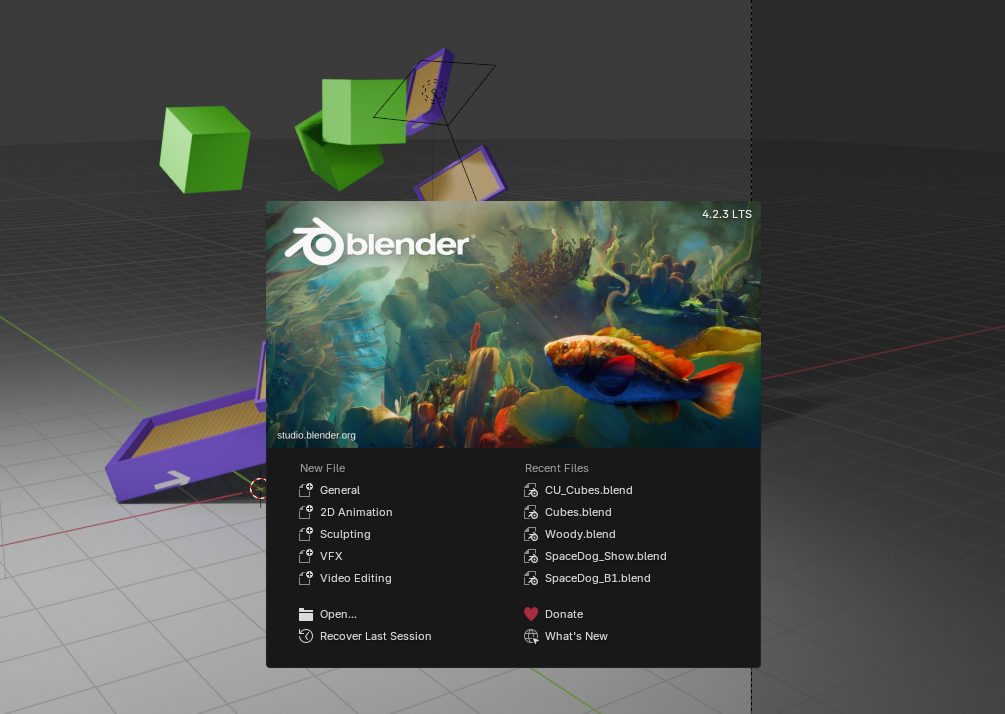
Task: Click the blend file icon beside SpaceDog_B1.blend
Action: click(531, 578)
